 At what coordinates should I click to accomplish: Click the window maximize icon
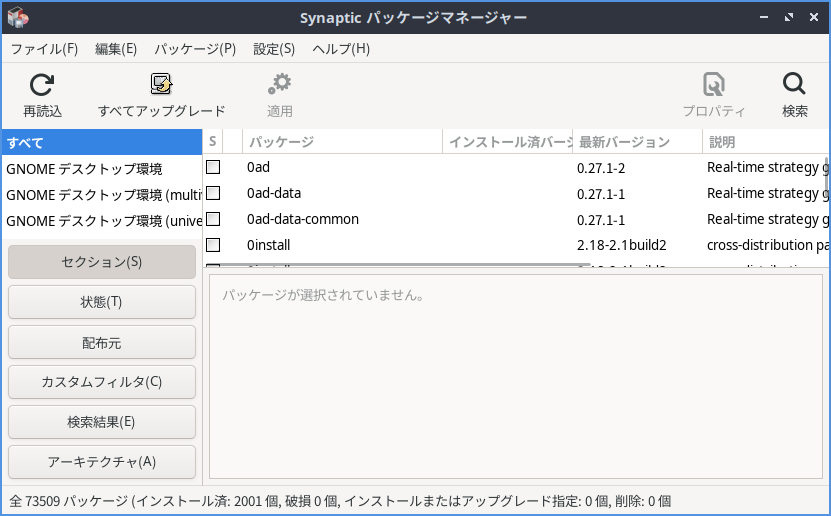(787, 18)
